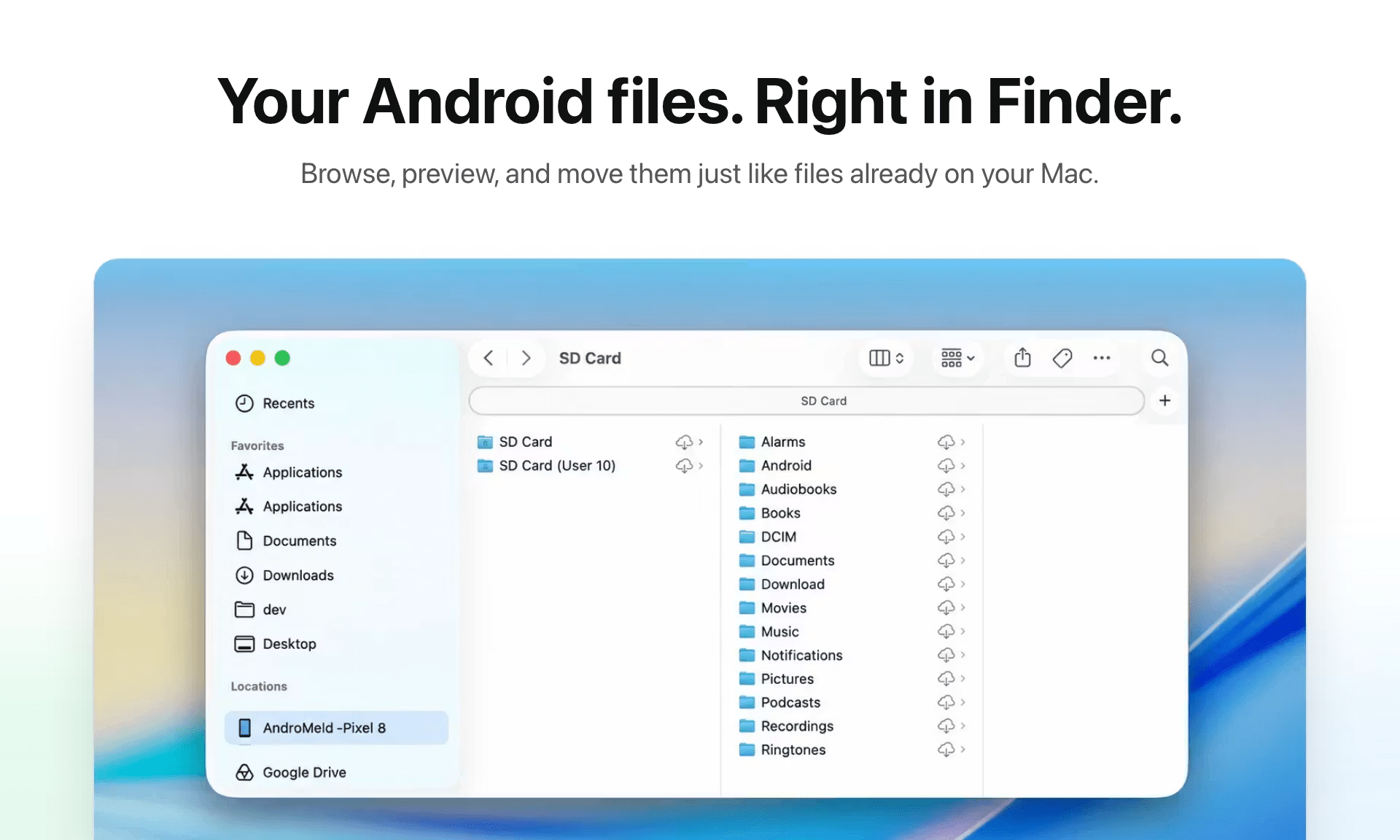
Task: Select AndroMeld -Pixel 8 location
Action: coord(336,728)
